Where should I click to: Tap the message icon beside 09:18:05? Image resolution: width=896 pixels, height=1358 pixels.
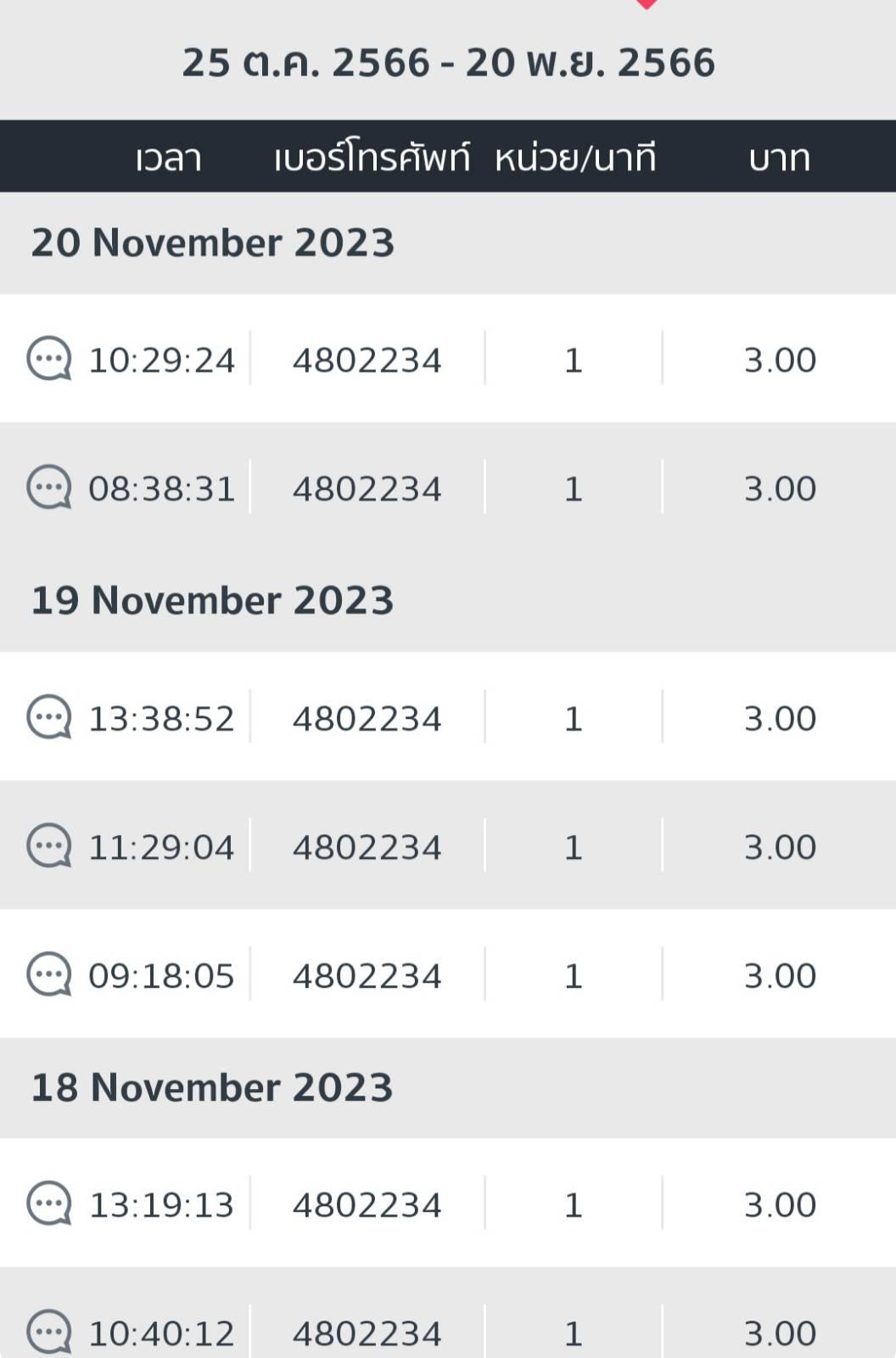click(x=49, y=975)
